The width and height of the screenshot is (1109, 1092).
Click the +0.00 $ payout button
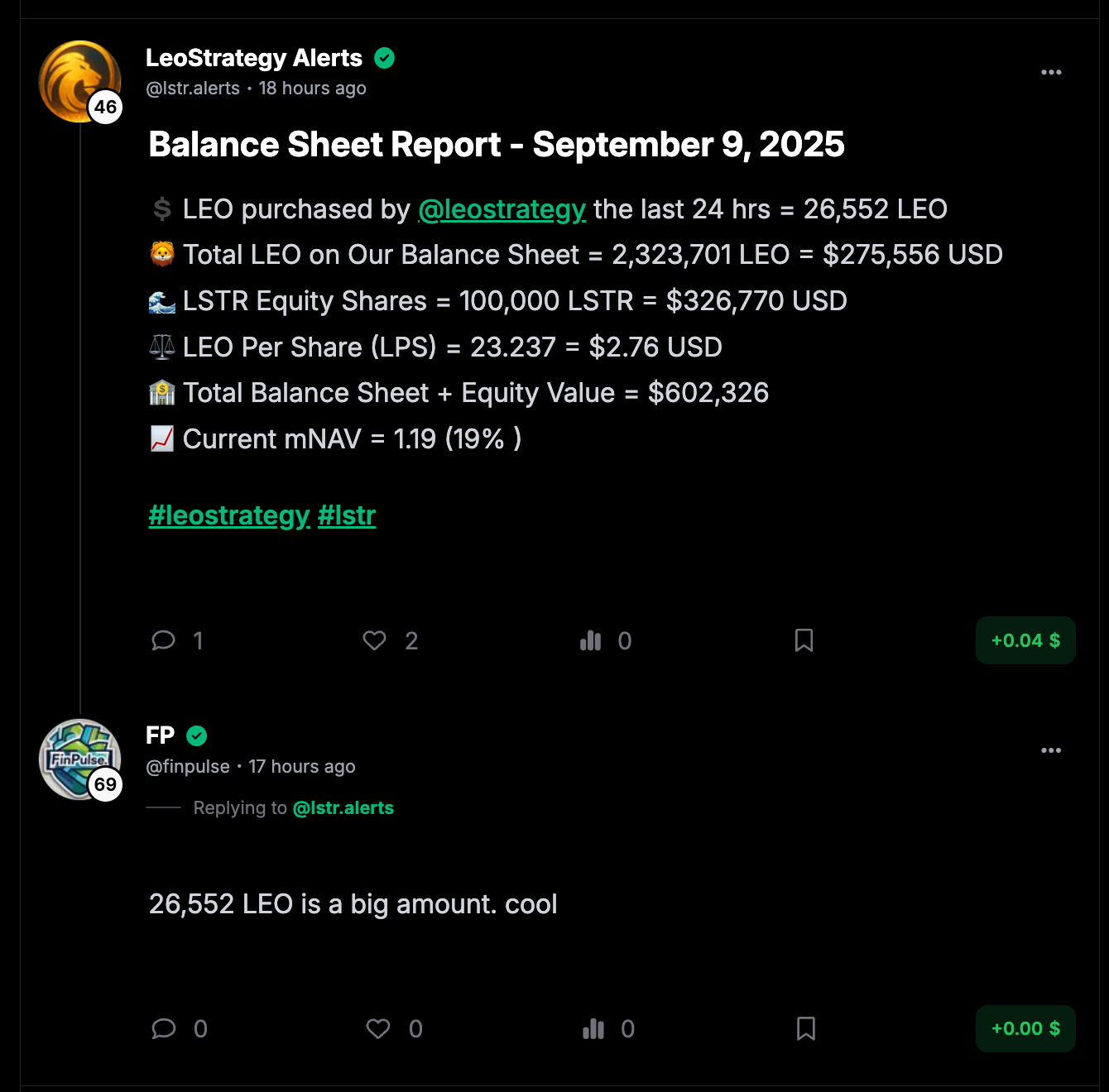pyautogui.click(x=1025, y=1028)
